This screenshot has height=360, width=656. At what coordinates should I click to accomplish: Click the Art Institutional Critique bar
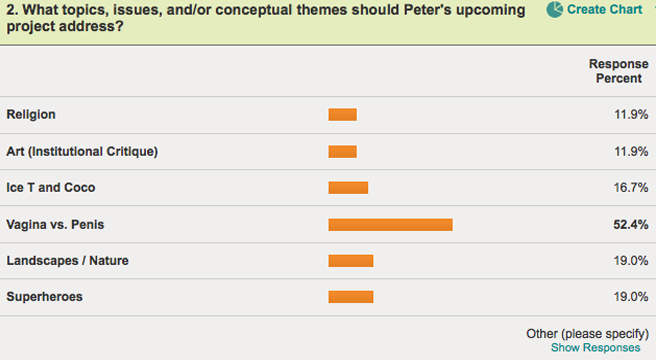[x=343, y=152]
